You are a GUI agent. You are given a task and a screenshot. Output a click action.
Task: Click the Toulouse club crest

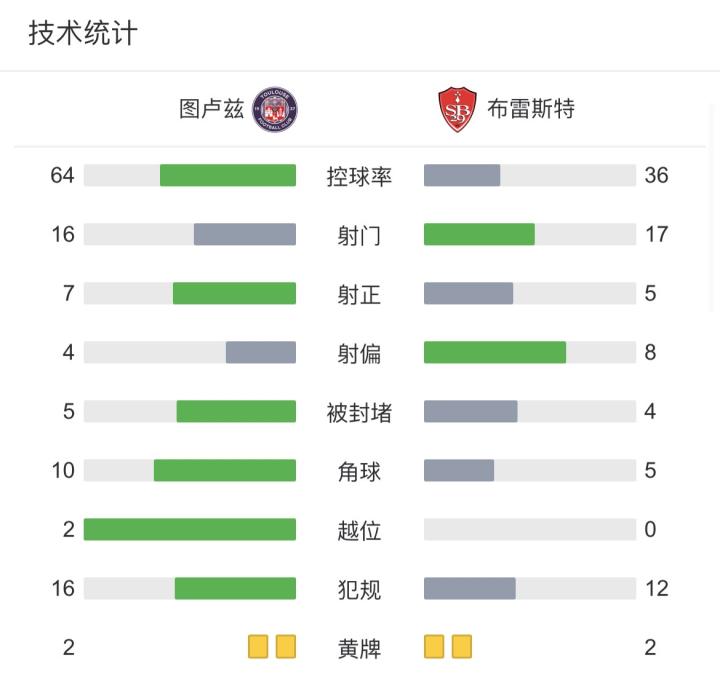(275, 109)
